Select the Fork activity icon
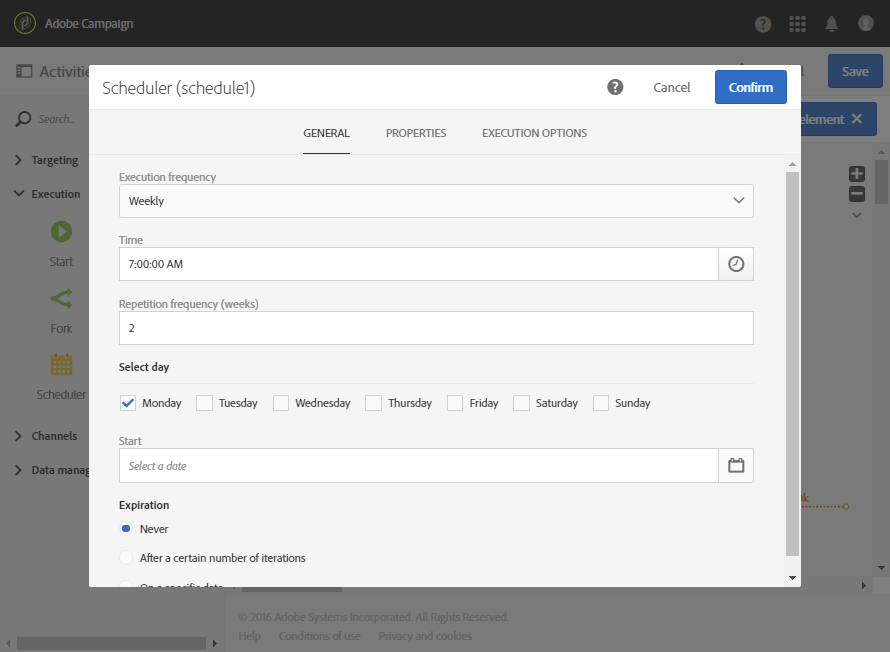Screen dimensions: 890x652 point(61,298)
